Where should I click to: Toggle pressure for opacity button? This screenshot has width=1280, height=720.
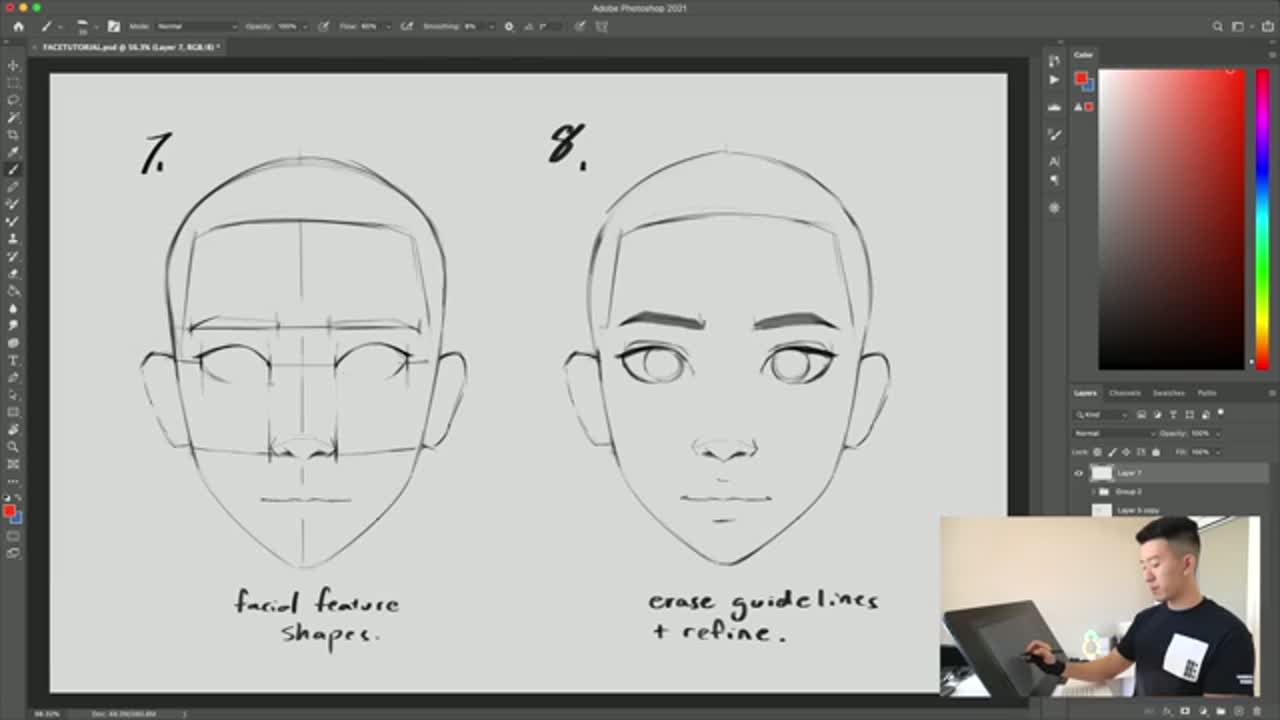324,27
